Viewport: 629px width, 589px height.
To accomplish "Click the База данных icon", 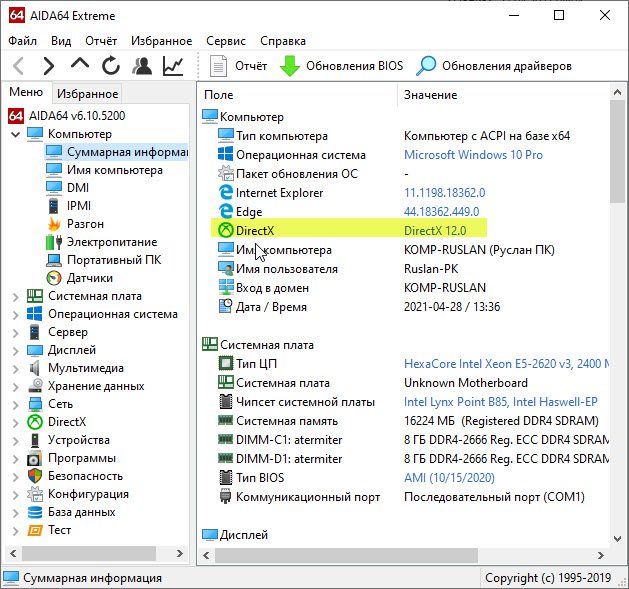I will point(35,512).
